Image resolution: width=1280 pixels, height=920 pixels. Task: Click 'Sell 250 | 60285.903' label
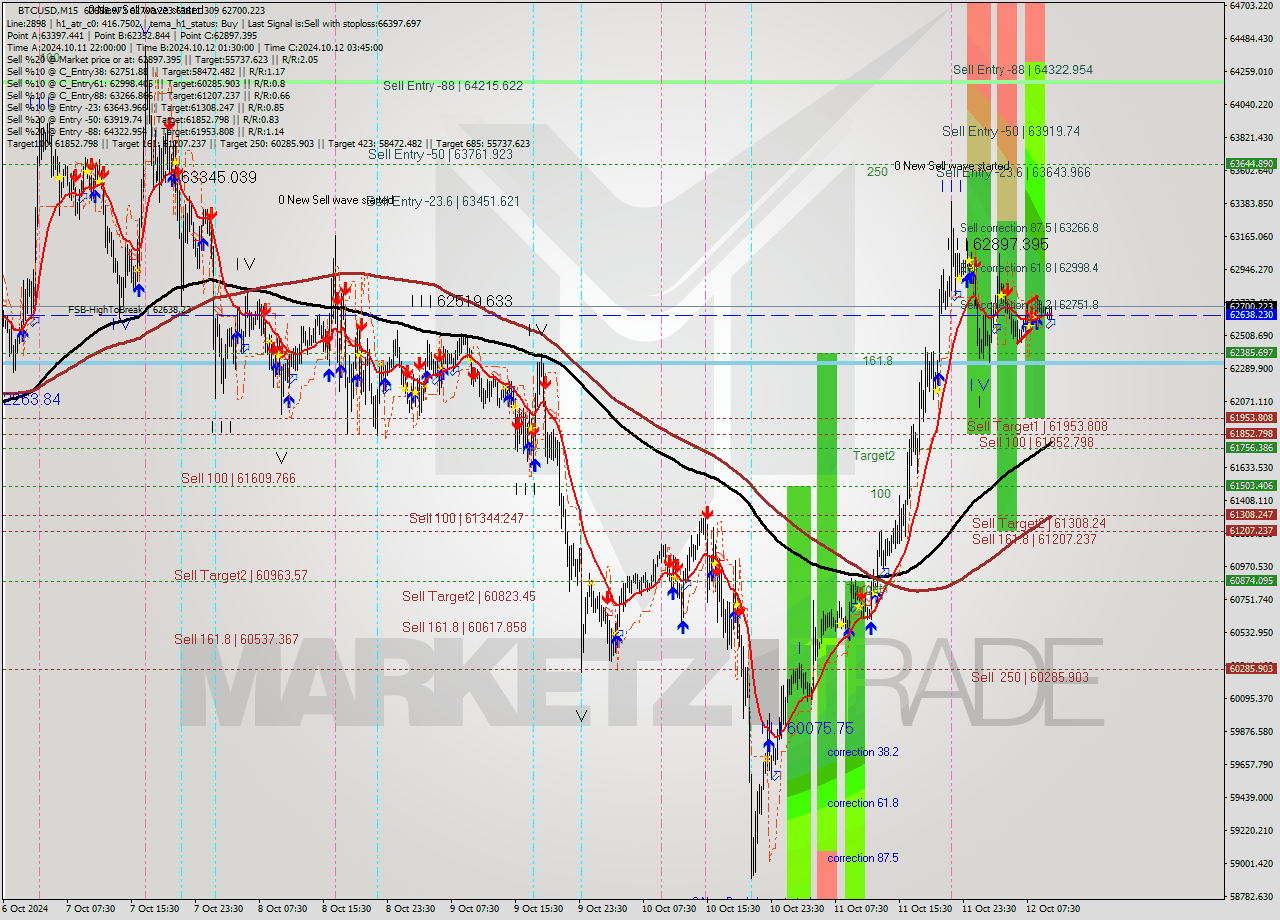1030,677
